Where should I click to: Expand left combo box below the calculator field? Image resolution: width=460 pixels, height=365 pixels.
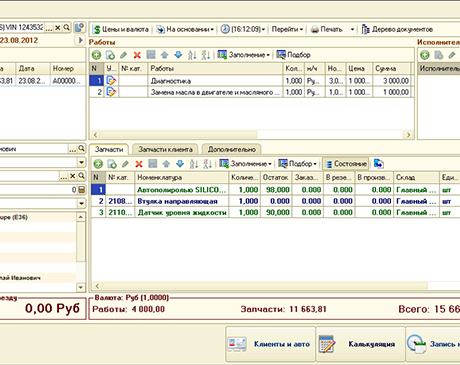coord(81,203)
